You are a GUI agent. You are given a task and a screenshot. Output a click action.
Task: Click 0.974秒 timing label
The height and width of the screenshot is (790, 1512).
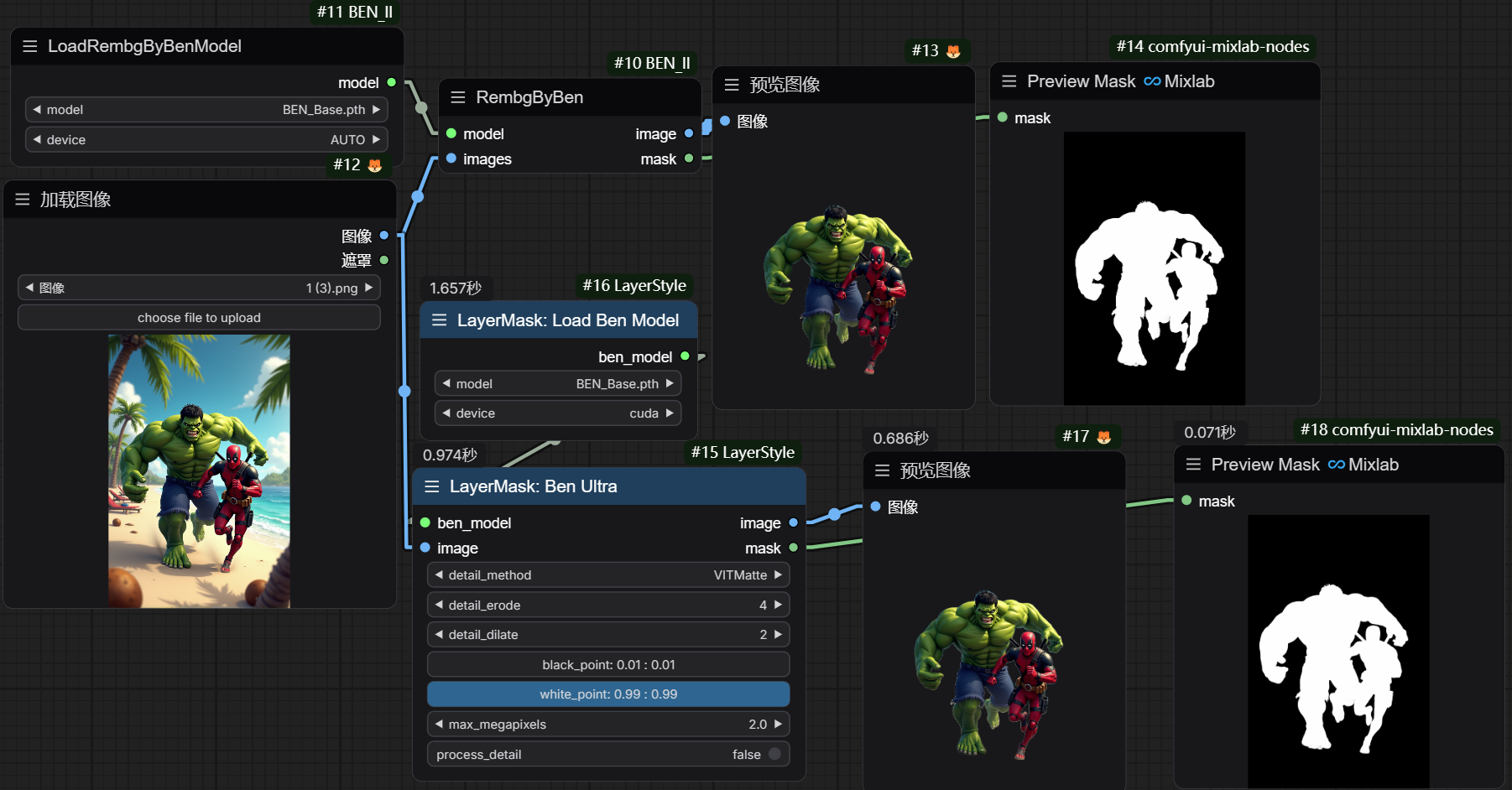tap(450, 455)
